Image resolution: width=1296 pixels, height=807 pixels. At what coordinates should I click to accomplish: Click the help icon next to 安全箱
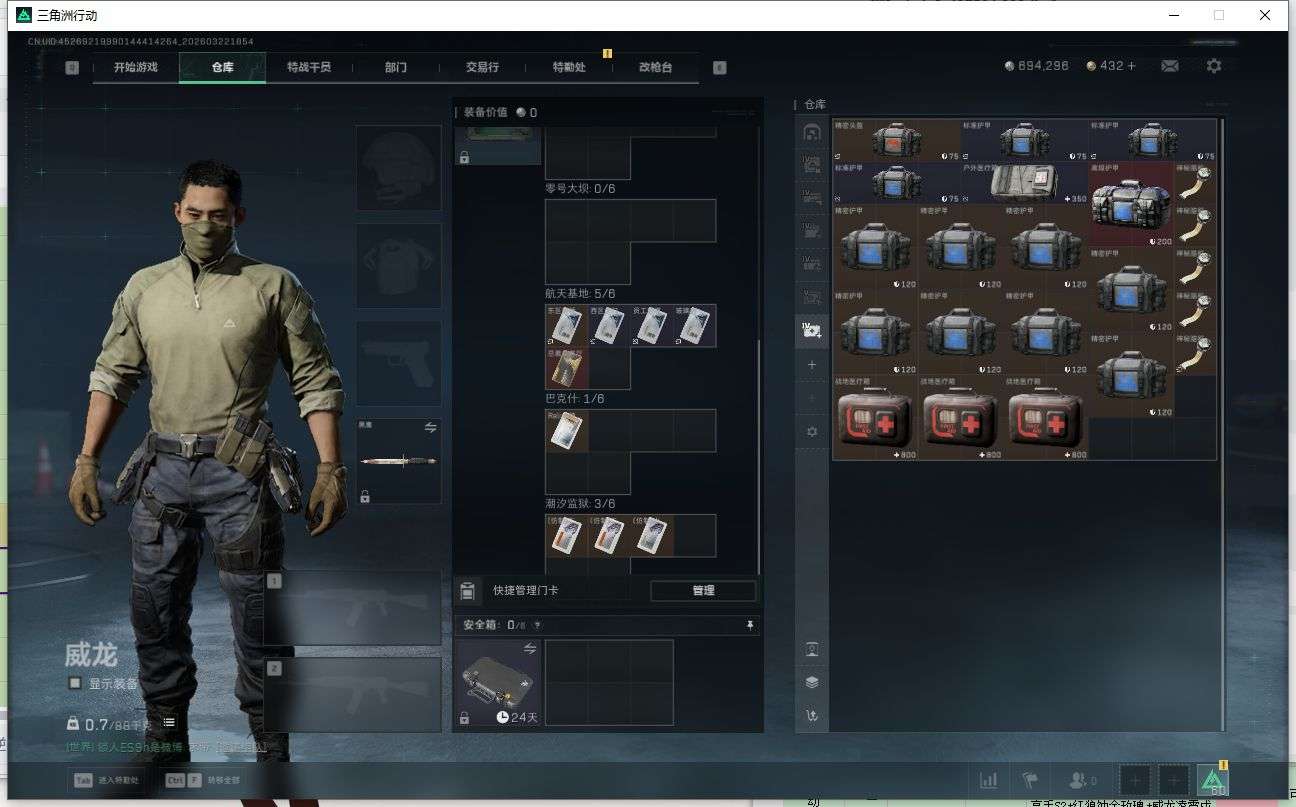[x=537, y=626]
